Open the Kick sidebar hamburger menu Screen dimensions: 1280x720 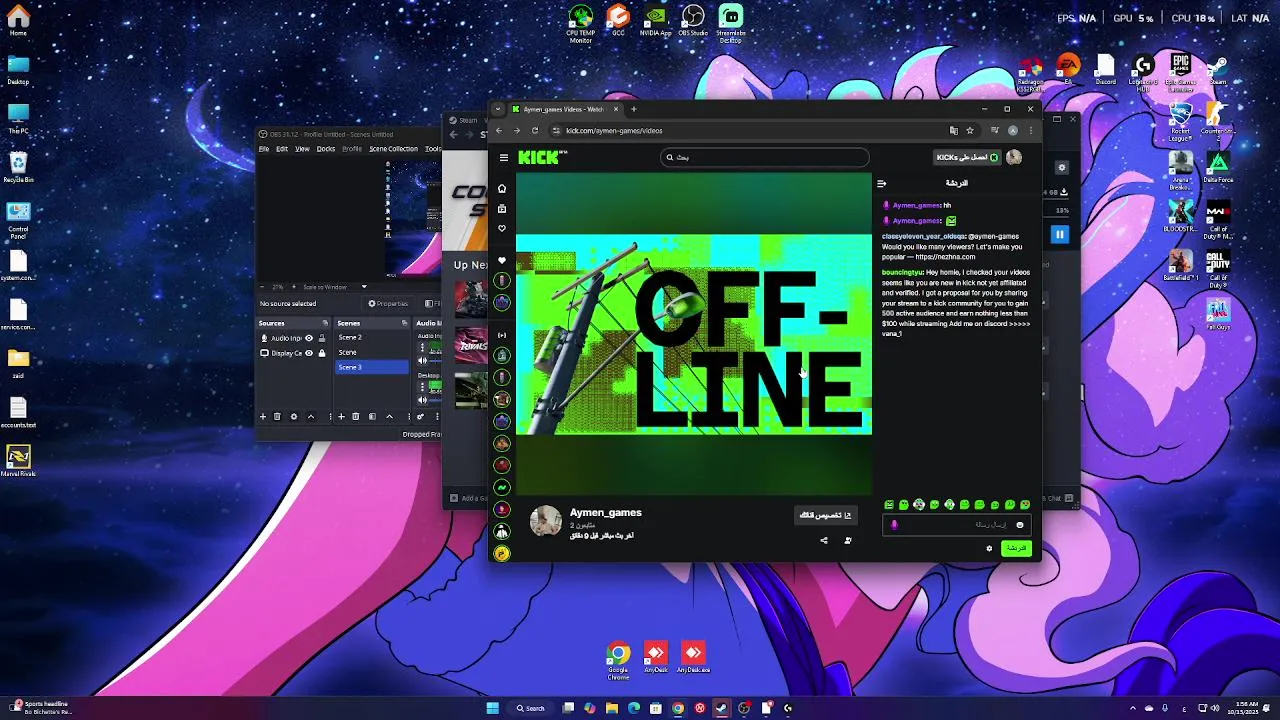[x=503, y=158]
